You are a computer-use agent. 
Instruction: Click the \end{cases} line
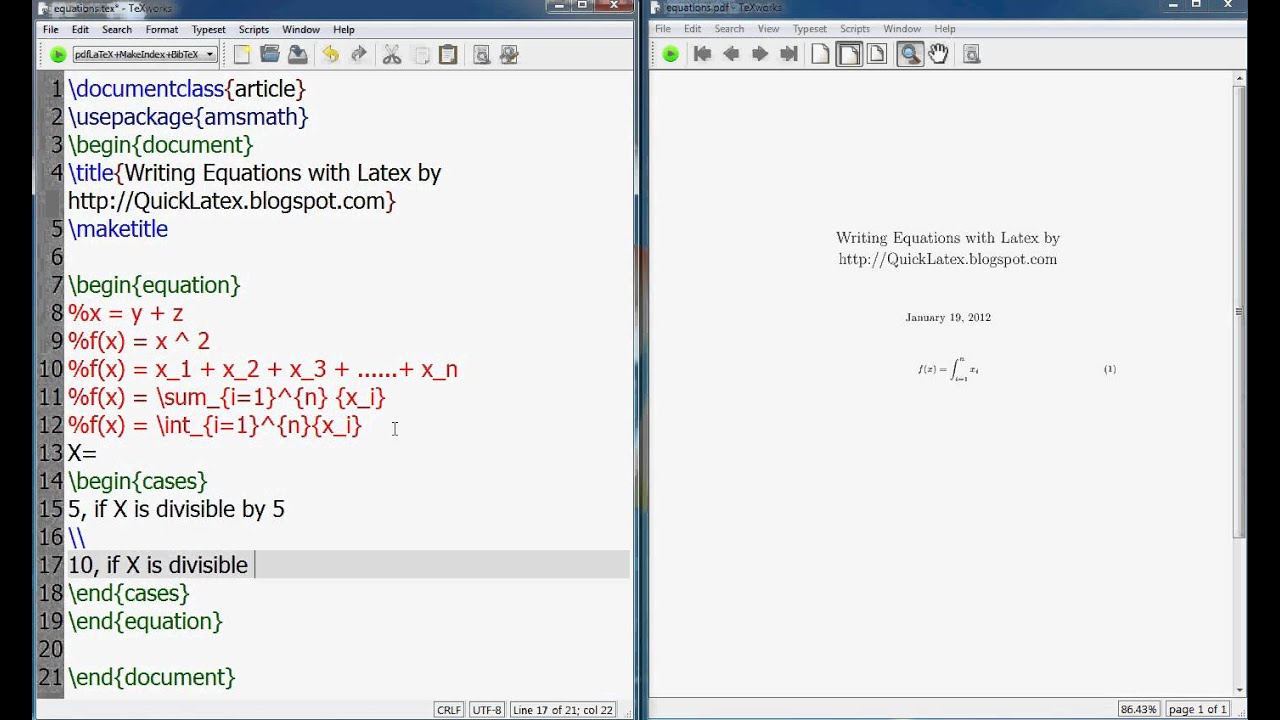tap(129, 593)
